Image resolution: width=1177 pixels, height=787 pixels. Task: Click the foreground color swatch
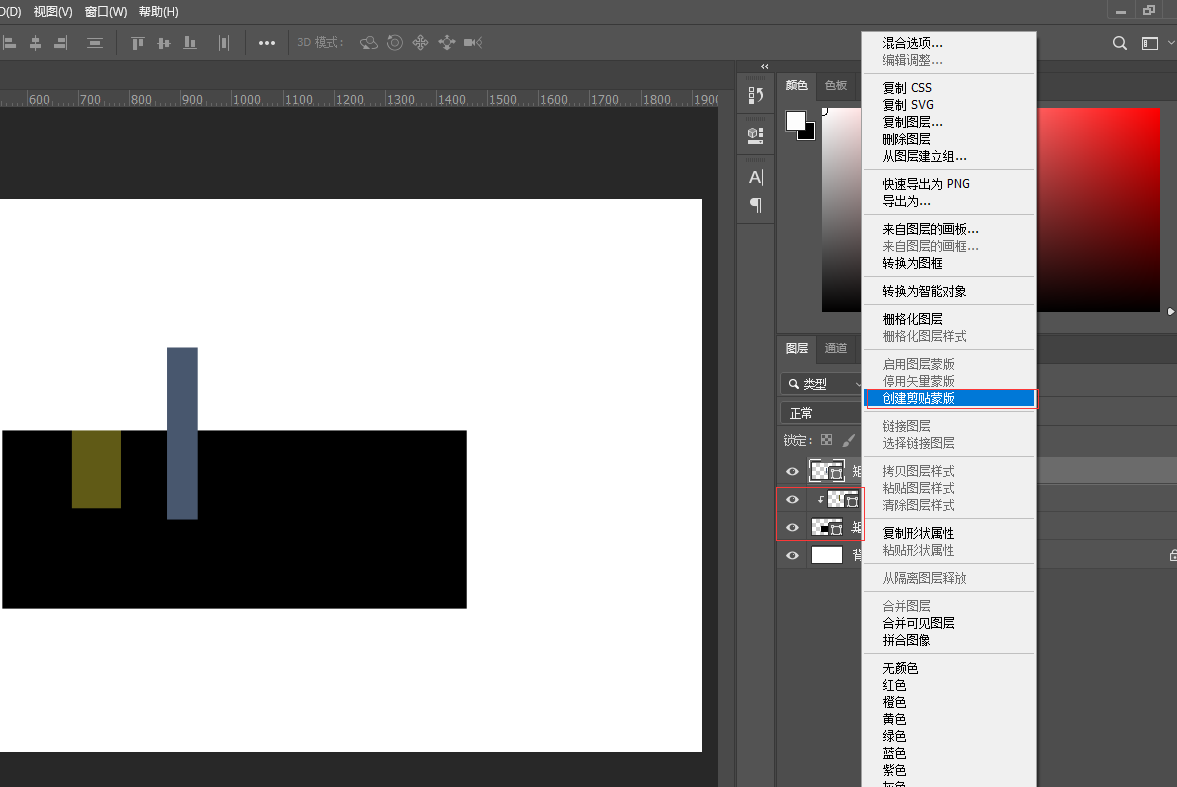pos(796,121)
